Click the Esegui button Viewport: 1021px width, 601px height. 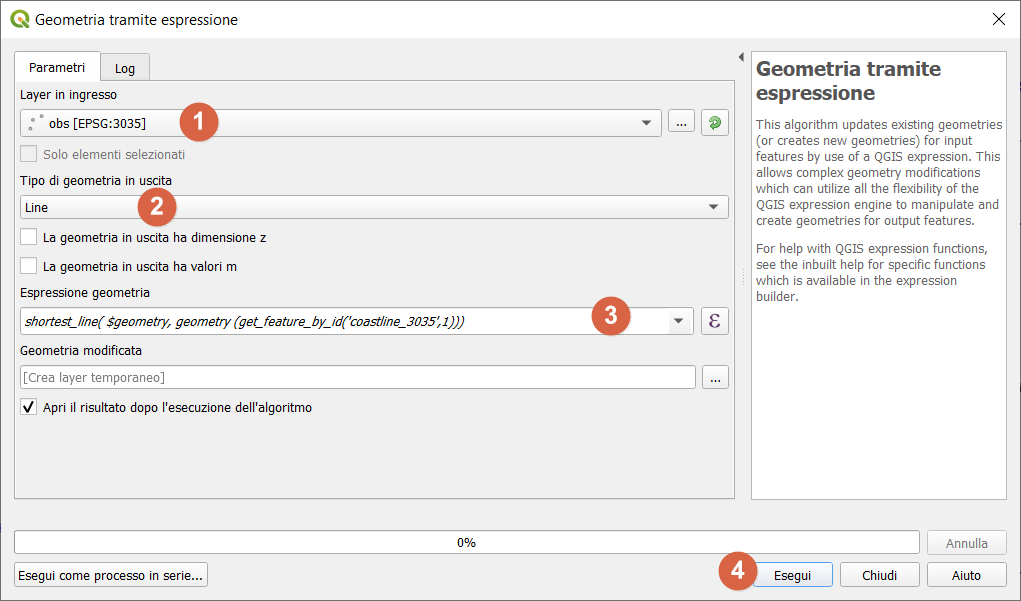(792, 575)
